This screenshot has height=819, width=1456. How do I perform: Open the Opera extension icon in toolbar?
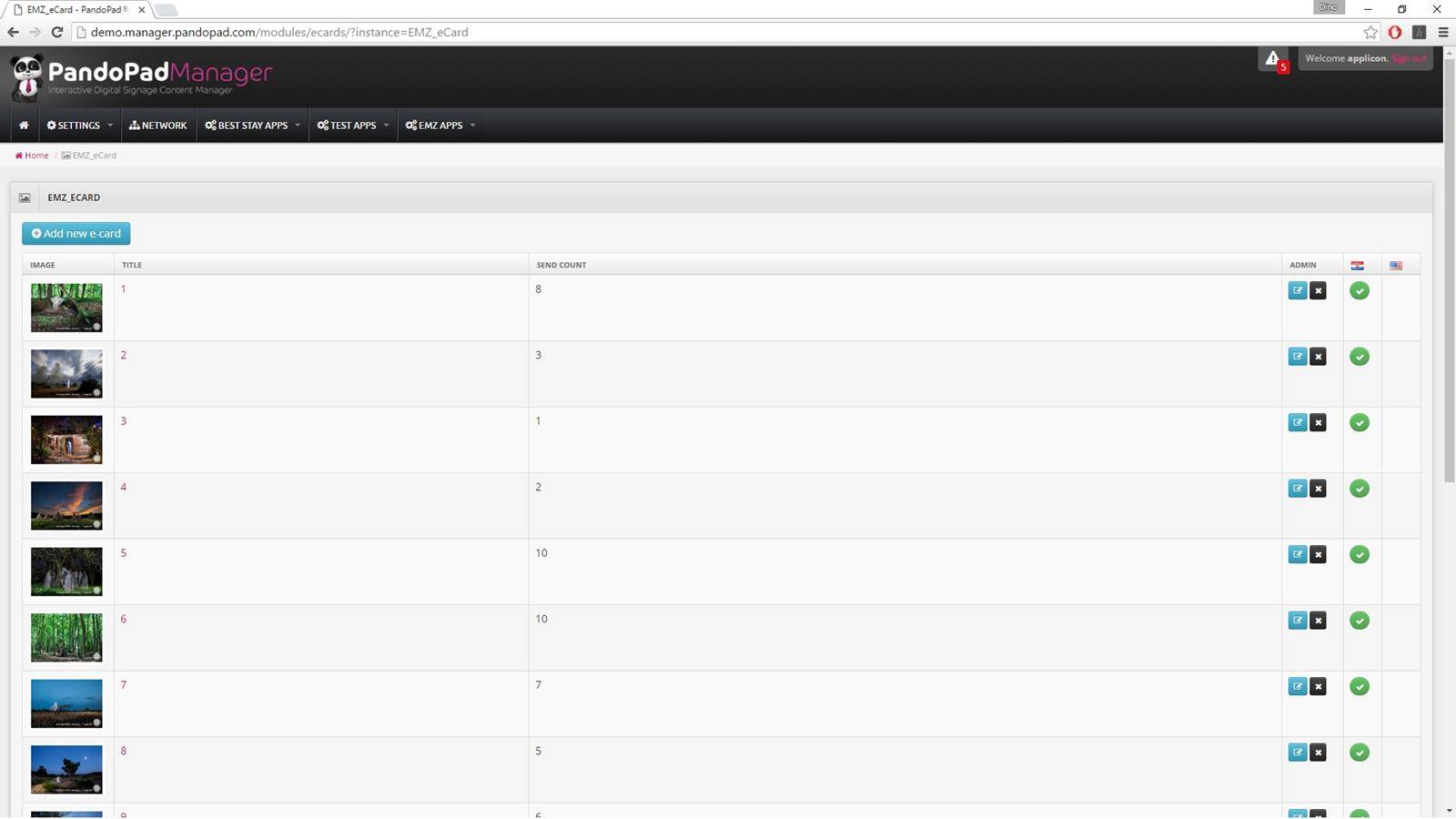(1395, 32)
